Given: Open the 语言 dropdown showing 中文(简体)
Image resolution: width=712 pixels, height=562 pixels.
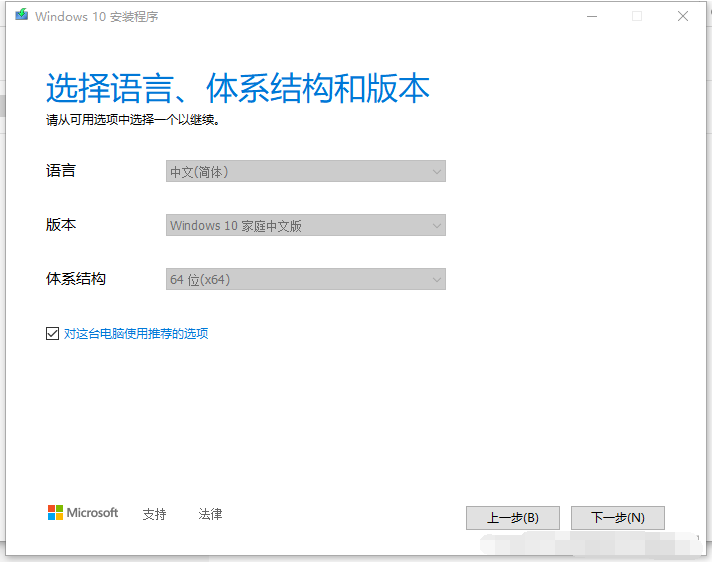Looking at the screenshot, I should pyautogui.click(x=306, y=171).
